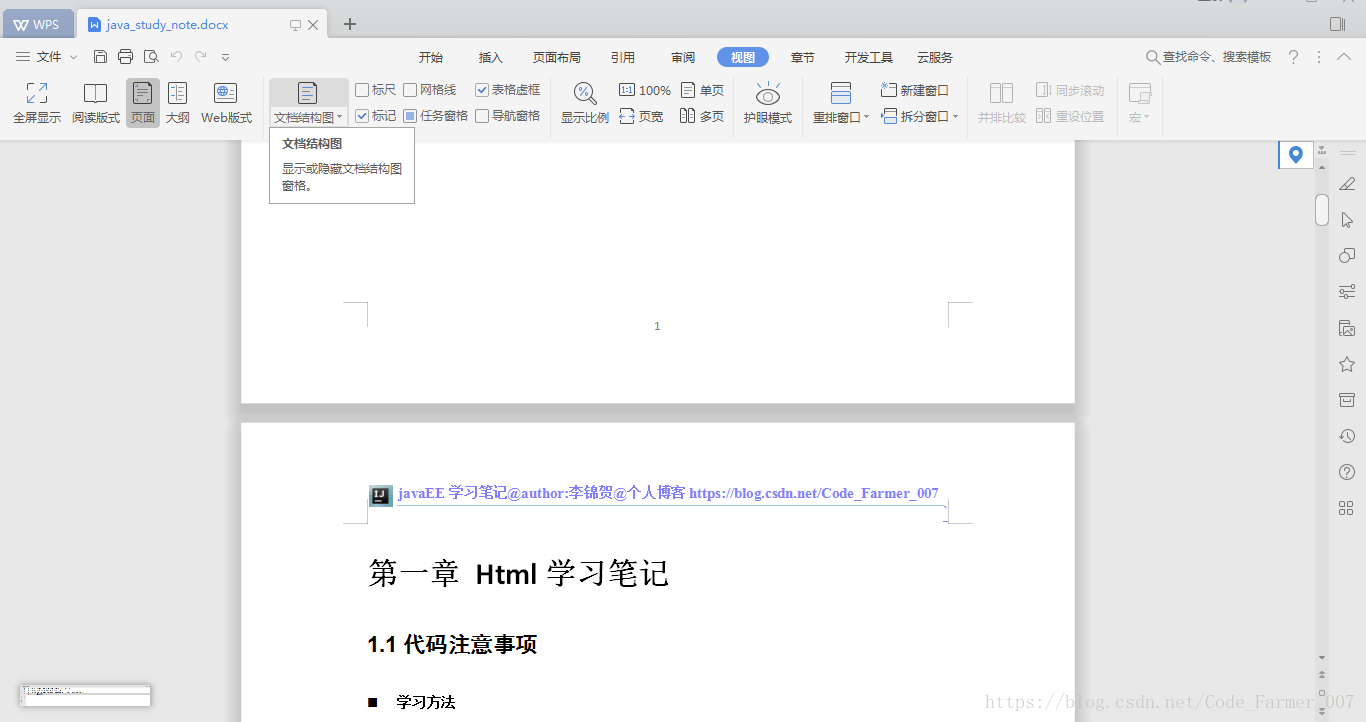Toggle the document structure map pane
The width and height of the screenshot is (1366, 722).
pyautogui.click(x=308, y=94)
